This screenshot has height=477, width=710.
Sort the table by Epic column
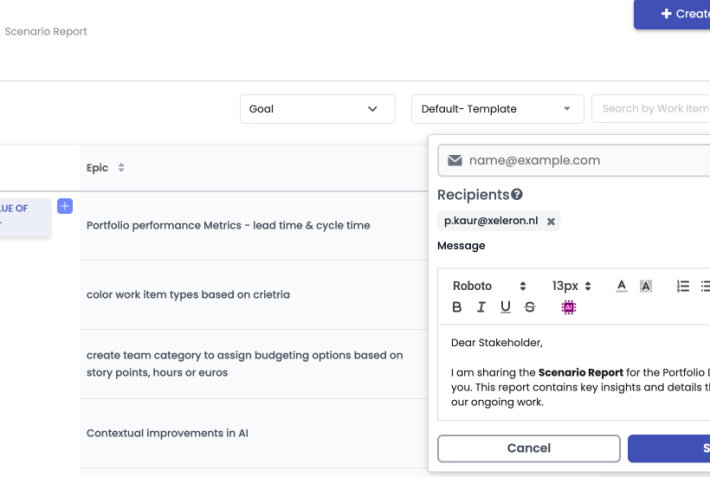click(121, 168)
